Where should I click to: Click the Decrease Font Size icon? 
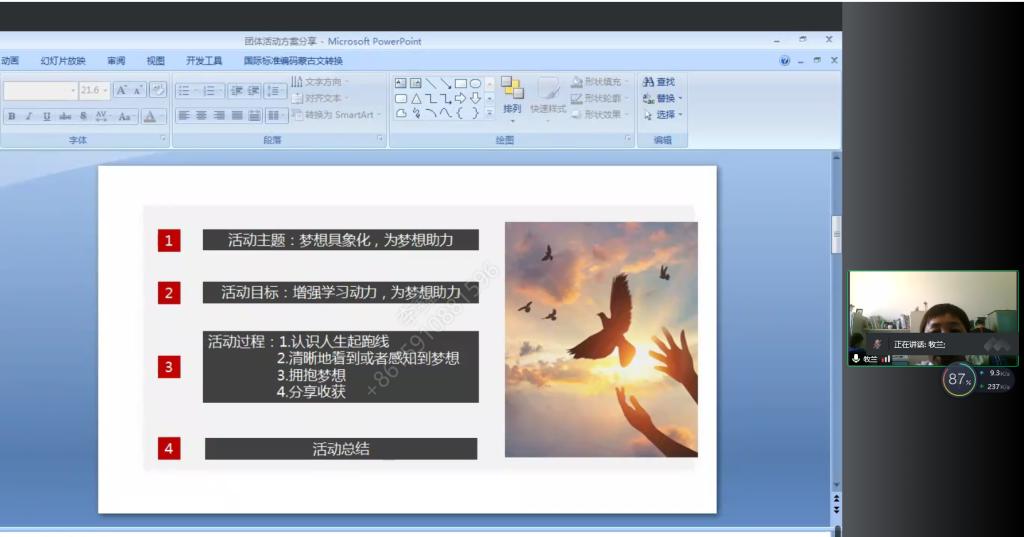(138, 90)
